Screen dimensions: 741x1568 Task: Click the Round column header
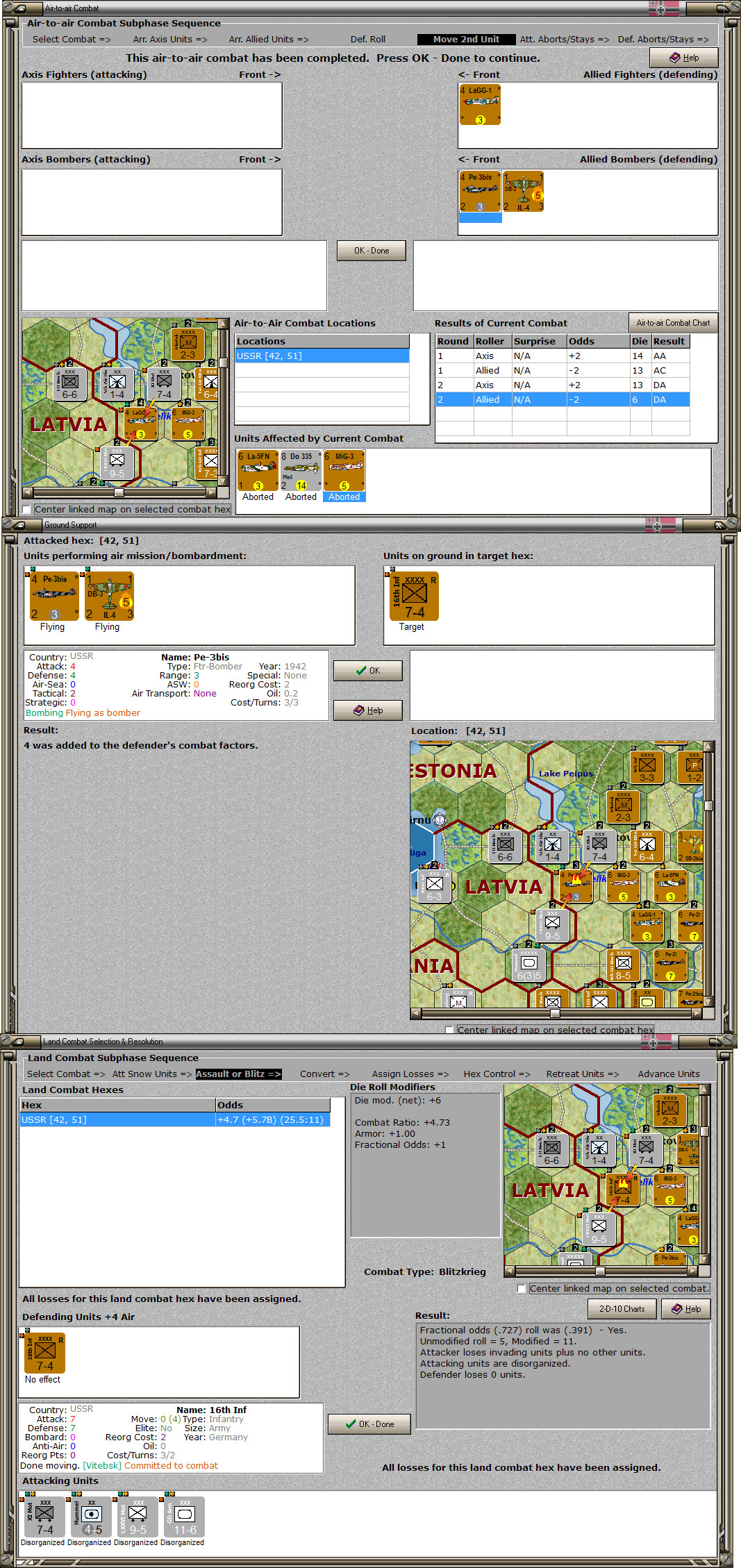454,342
